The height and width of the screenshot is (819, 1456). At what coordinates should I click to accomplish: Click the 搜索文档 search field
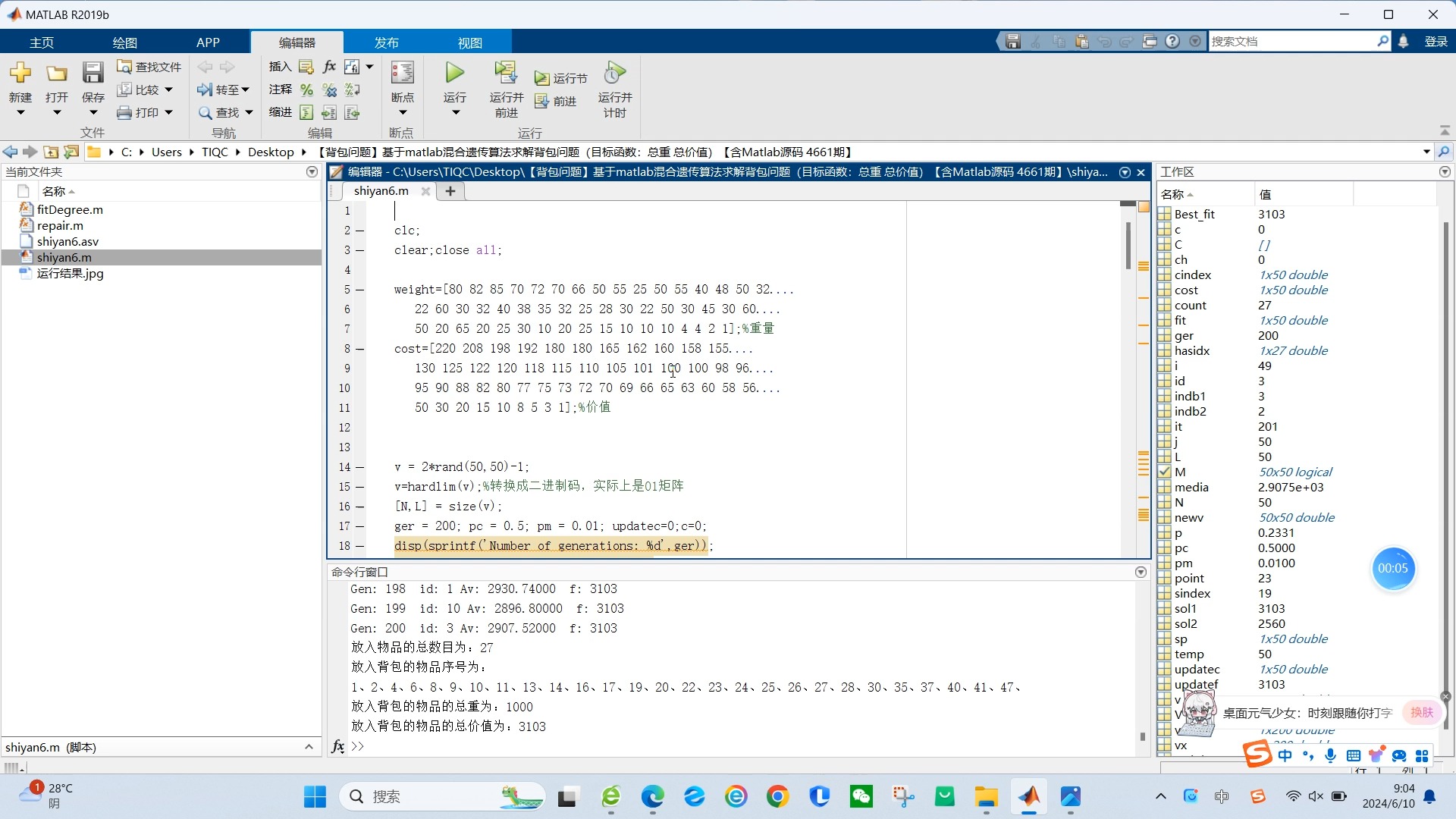pyautogui.click(x=1289, y=42)
